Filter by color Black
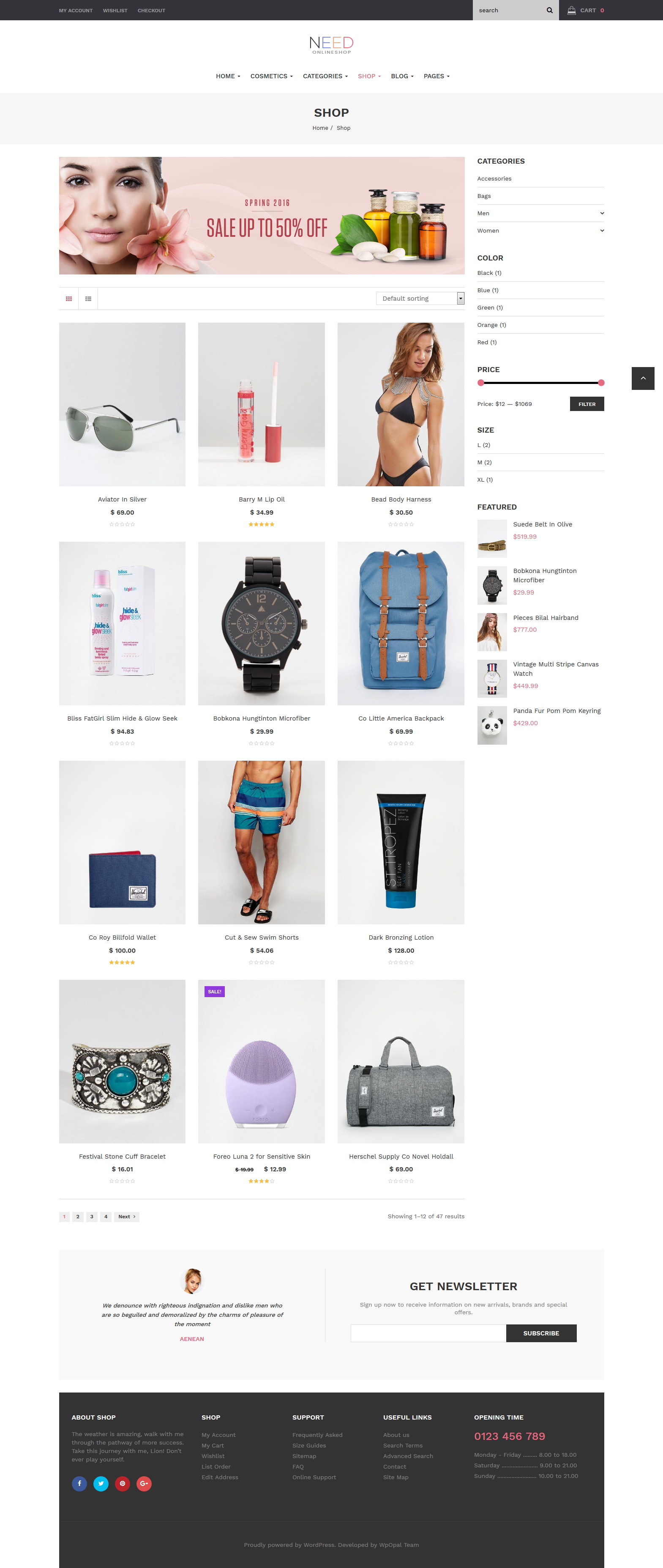The width and height of the screenshot is (663, 1568). click(489, 273)
